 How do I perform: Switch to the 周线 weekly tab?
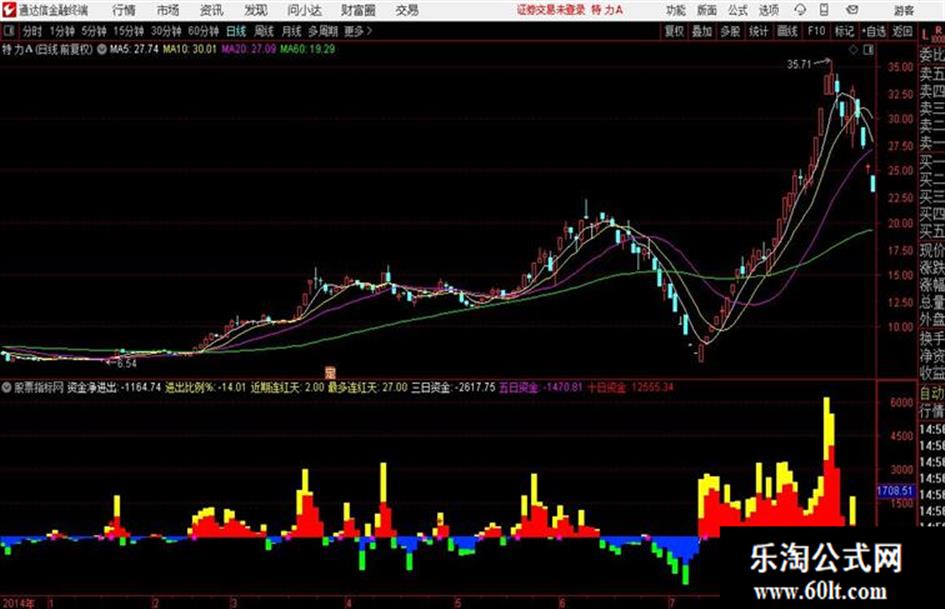264,31
